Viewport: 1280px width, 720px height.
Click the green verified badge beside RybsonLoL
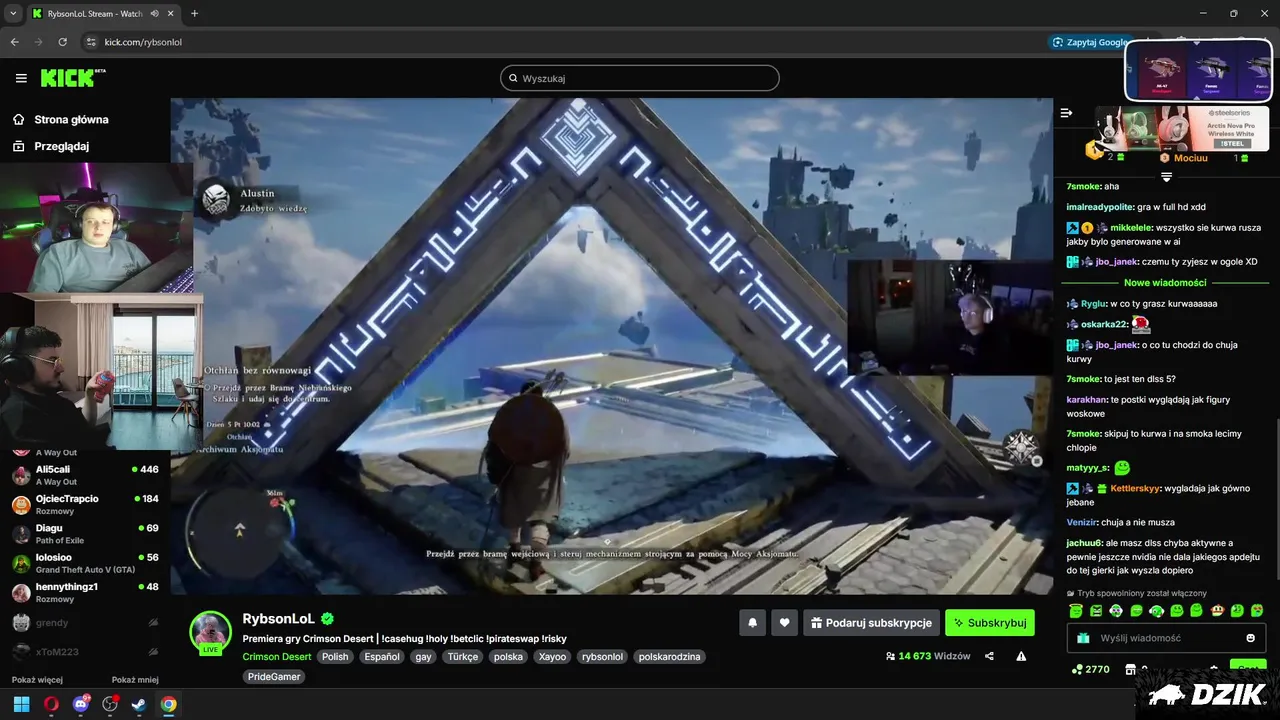coord(327,619)
